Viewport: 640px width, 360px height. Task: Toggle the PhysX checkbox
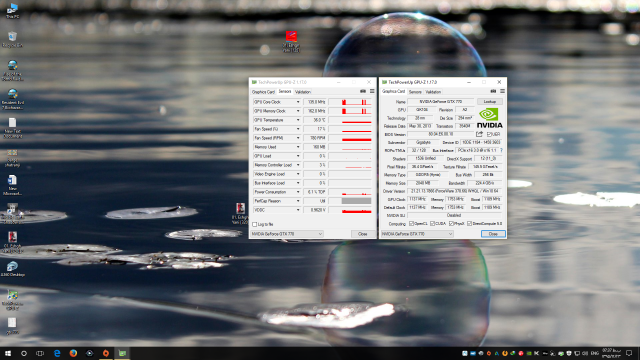[451, 224]
